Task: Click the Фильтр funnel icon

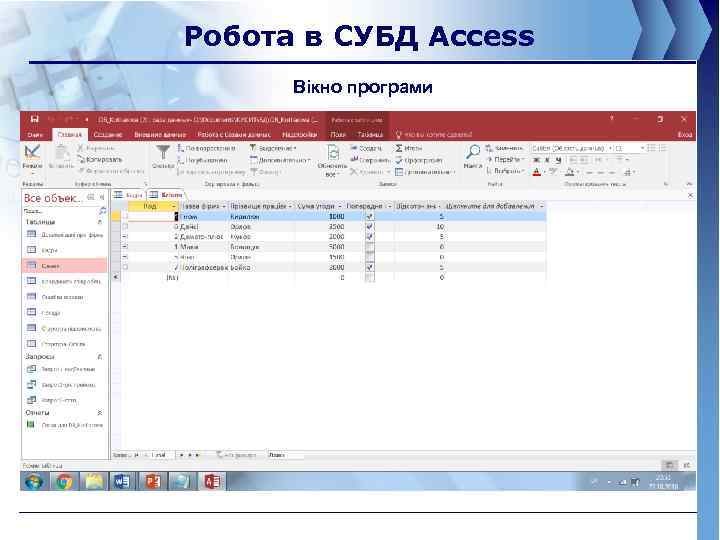Action: pos(163,152)
